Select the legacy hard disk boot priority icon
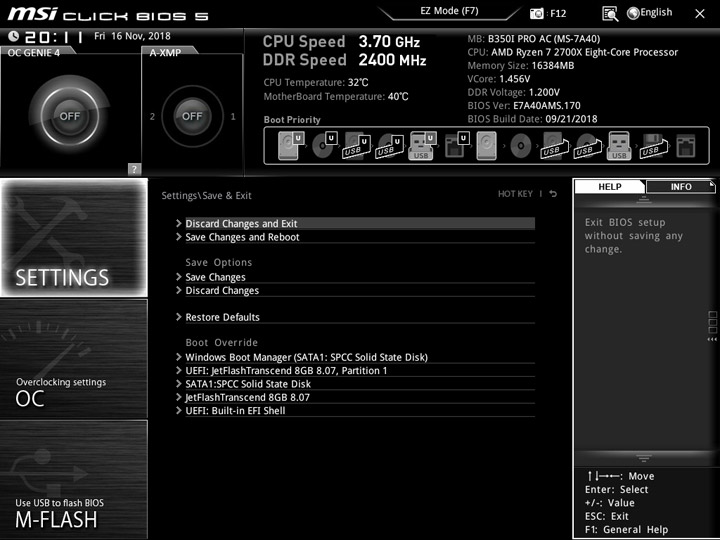This screenshot has width=720, height=540. pyautogui.click(x=487, y=146)
